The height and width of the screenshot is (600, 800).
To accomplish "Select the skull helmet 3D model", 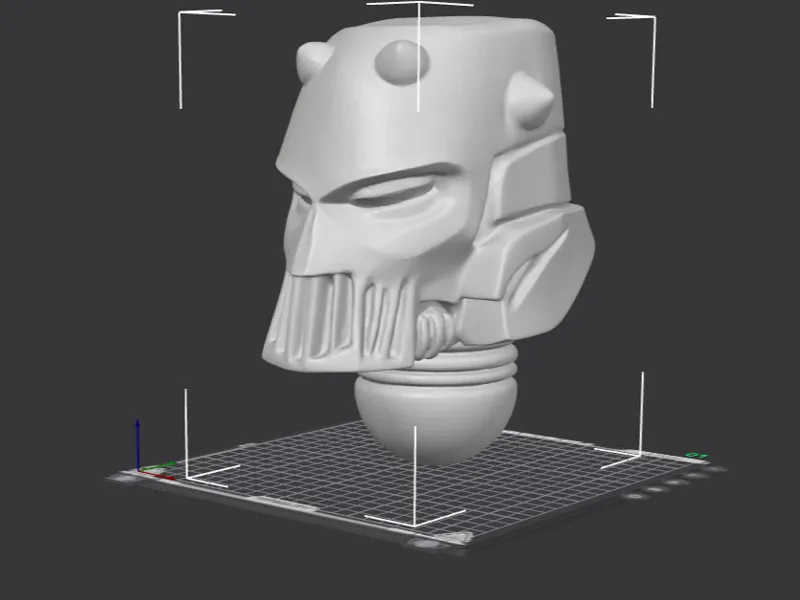I will (428, 240).
